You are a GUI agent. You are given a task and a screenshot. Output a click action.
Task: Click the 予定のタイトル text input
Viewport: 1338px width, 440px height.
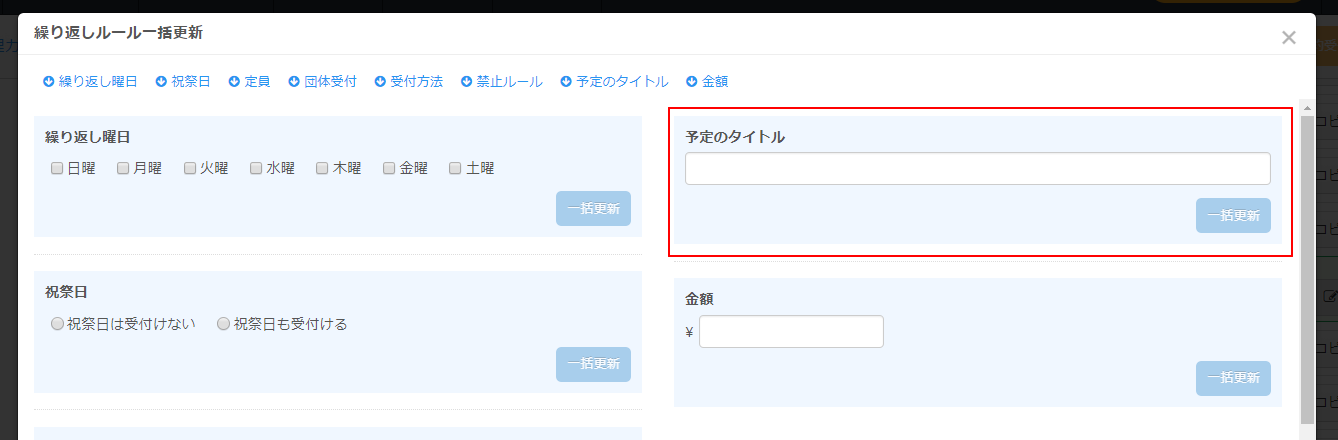click(x=977, y=169)
